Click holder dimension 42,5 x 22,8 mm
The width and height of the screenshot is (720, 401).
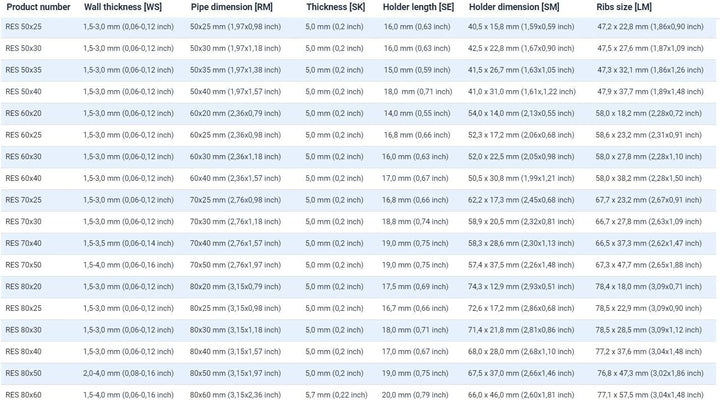(521, 48)
